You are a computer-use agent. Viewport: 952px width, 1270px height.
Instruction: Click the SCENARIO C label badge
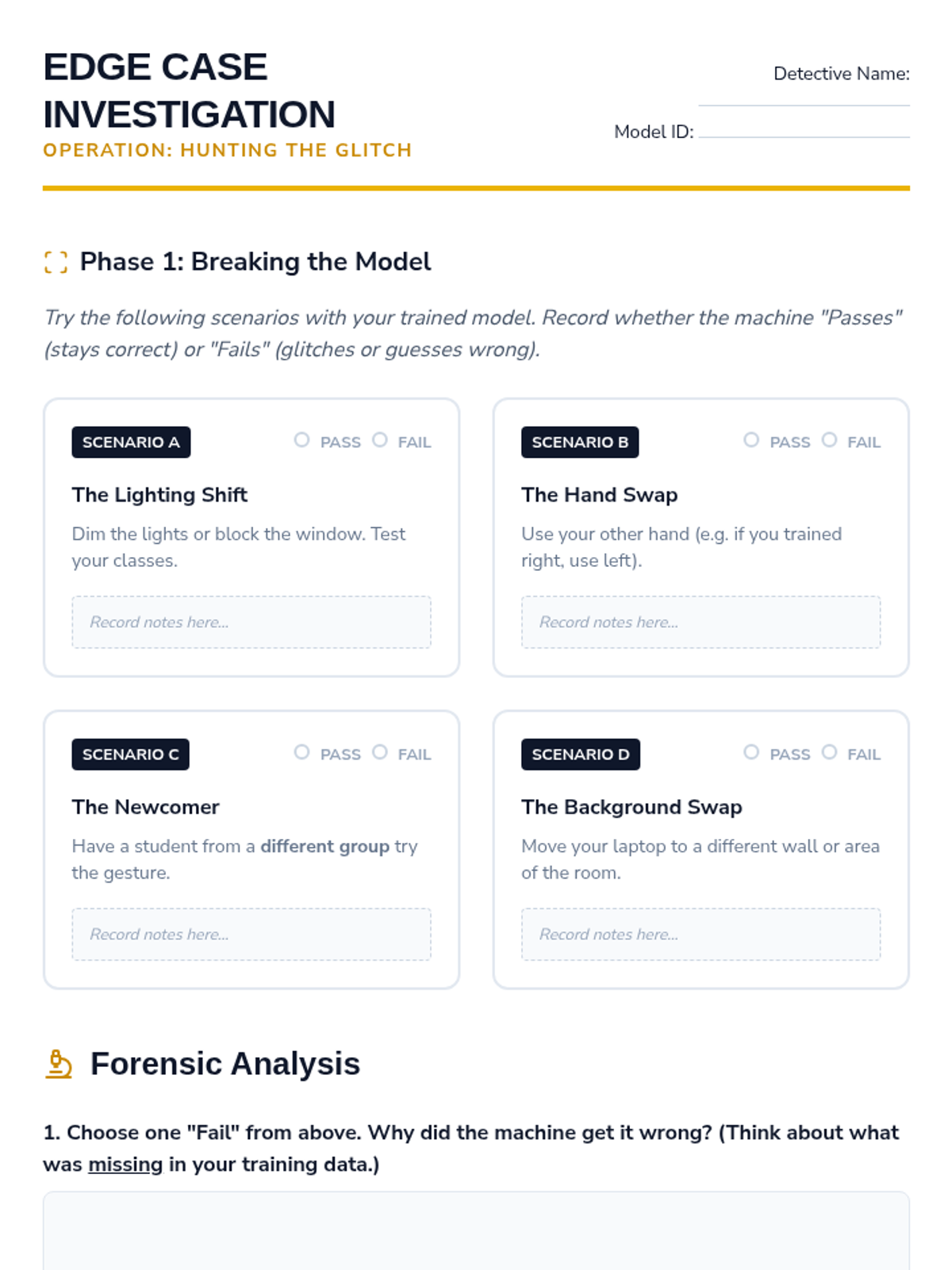click(131, 754)
